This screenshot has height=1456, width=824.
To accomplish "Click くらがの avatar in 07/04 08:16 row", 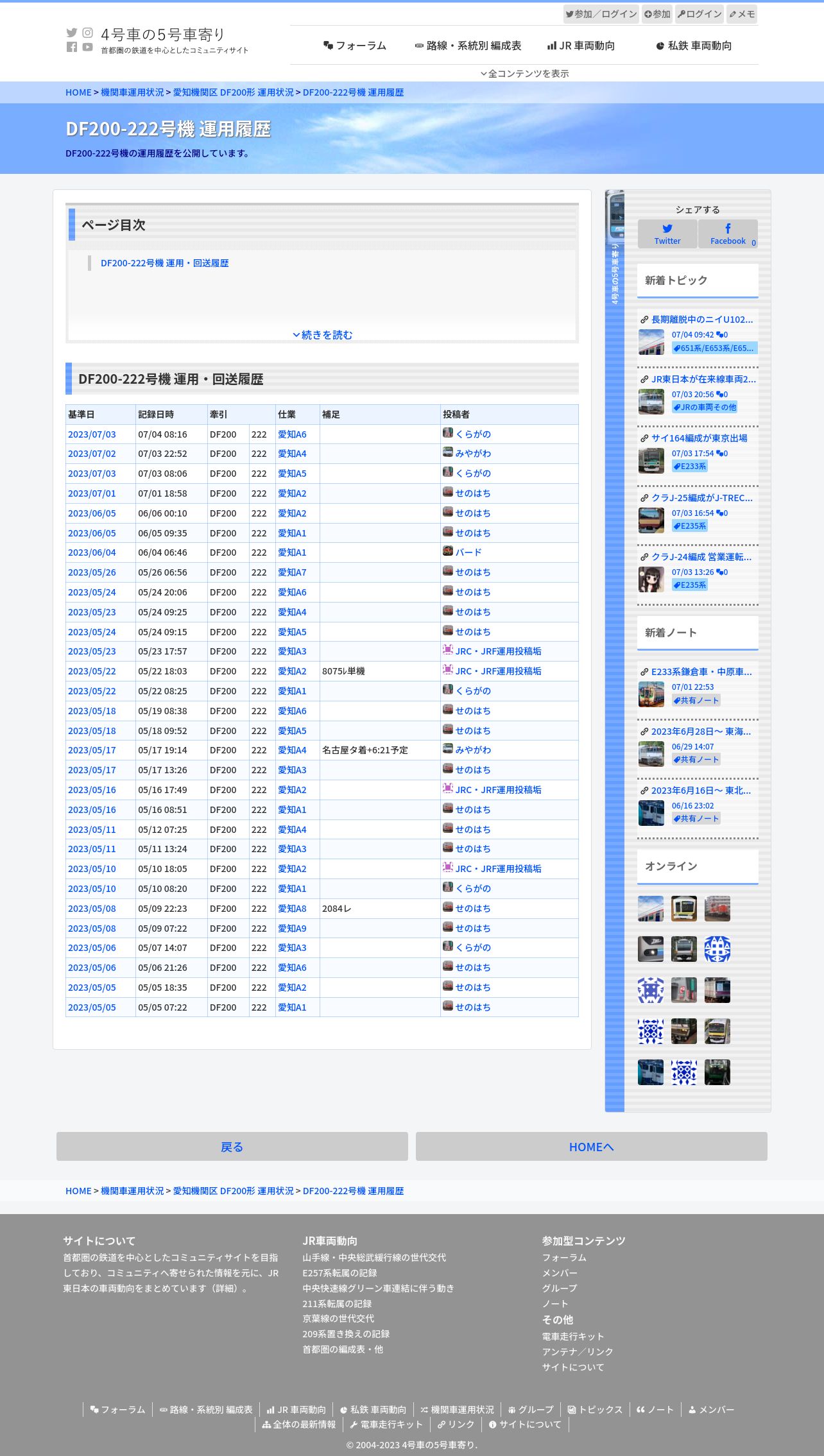I will tap(448, 433).
